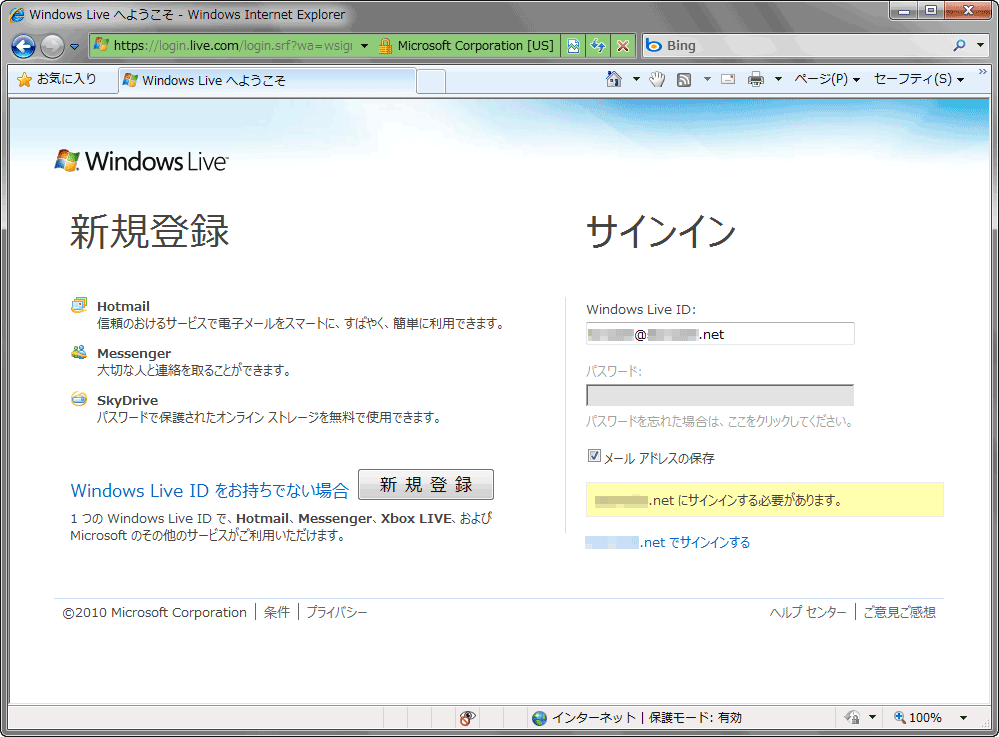The image size is (999, 737).
Task: Click the Internet Explorer title bar icon
Action: [17, 14]
